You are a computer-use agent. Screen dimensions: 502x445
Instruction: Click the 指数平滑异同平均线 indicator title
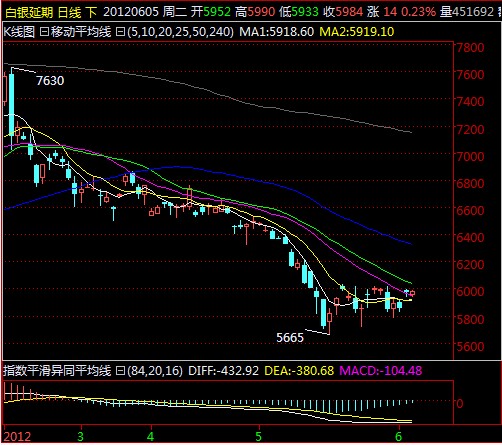57,371
